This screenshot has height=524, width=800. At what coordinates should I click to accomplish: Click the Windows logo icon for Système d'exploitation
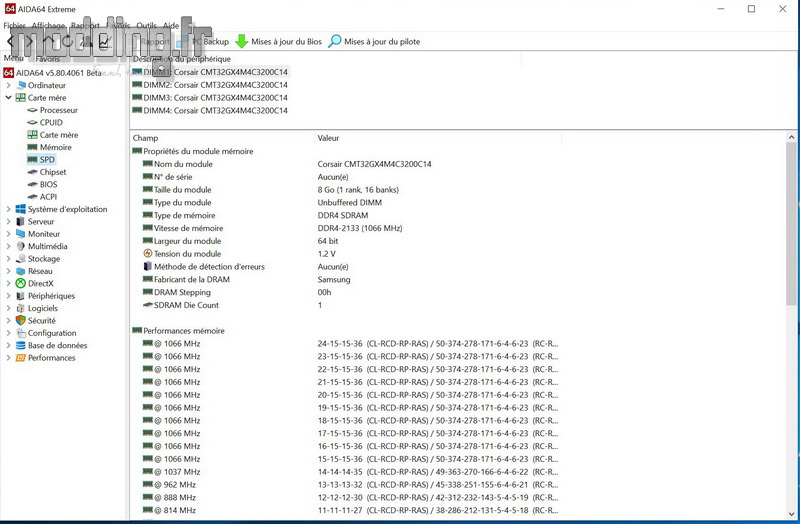click(20, 209)
